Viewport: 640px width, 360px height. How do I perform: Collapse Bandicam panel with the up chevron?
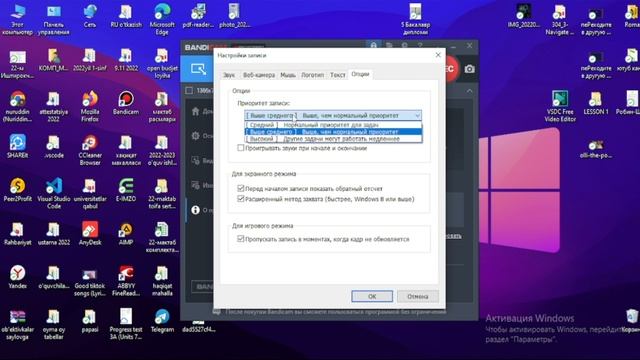click(469, 91)
